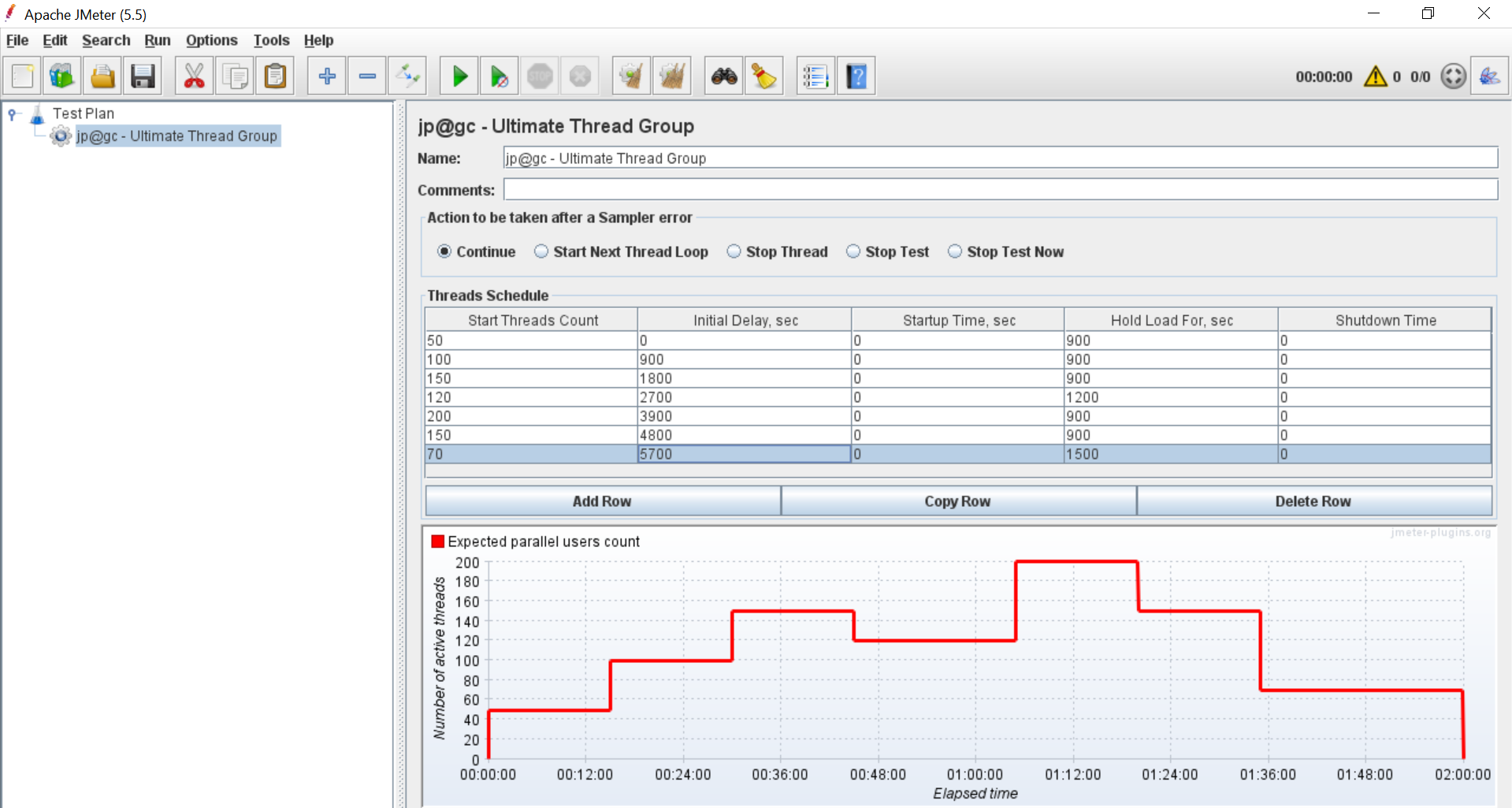Click the Start Threads Count cell 200

pos(531,416)
